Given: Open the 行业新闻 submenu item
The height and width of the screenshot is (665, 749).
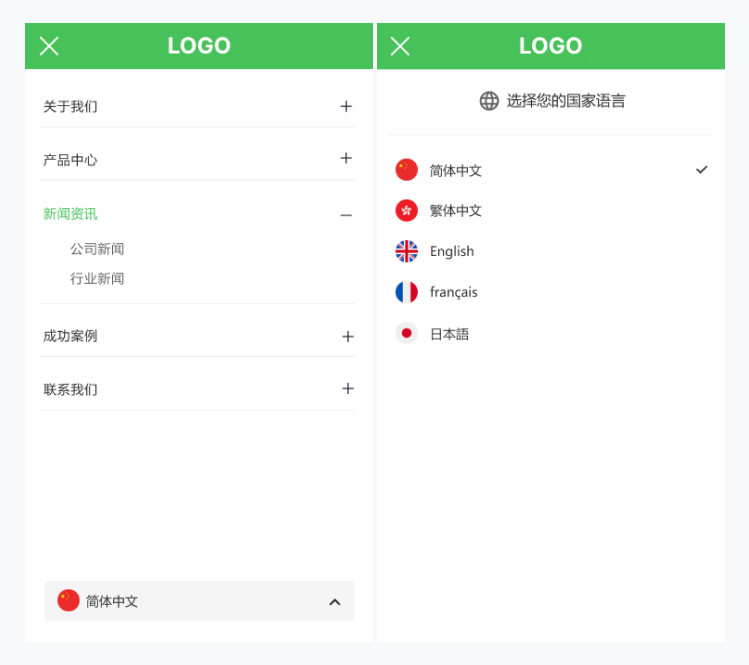Looking at the screenshot, I should pos(97,278).
